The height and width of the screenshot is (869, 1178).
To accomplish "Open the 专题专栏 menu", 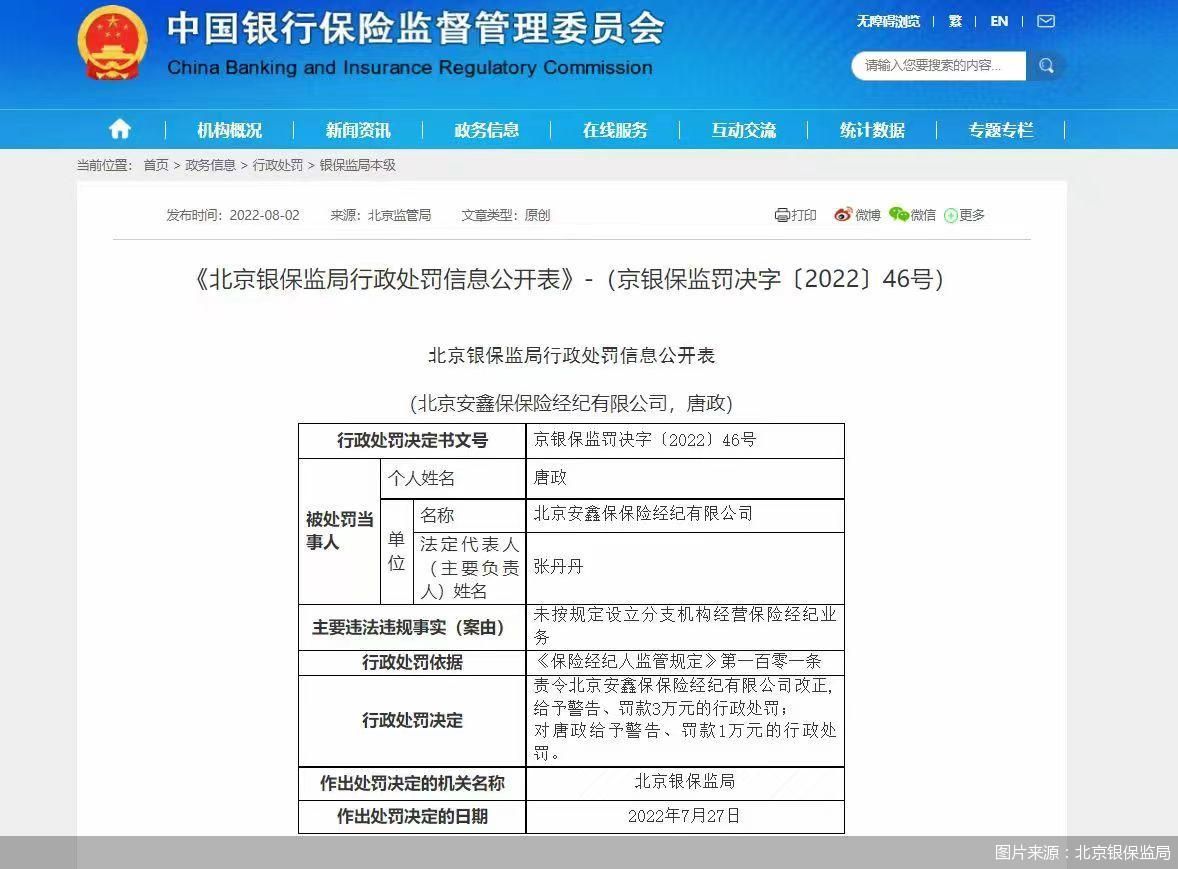I will tap(1000, 130).
